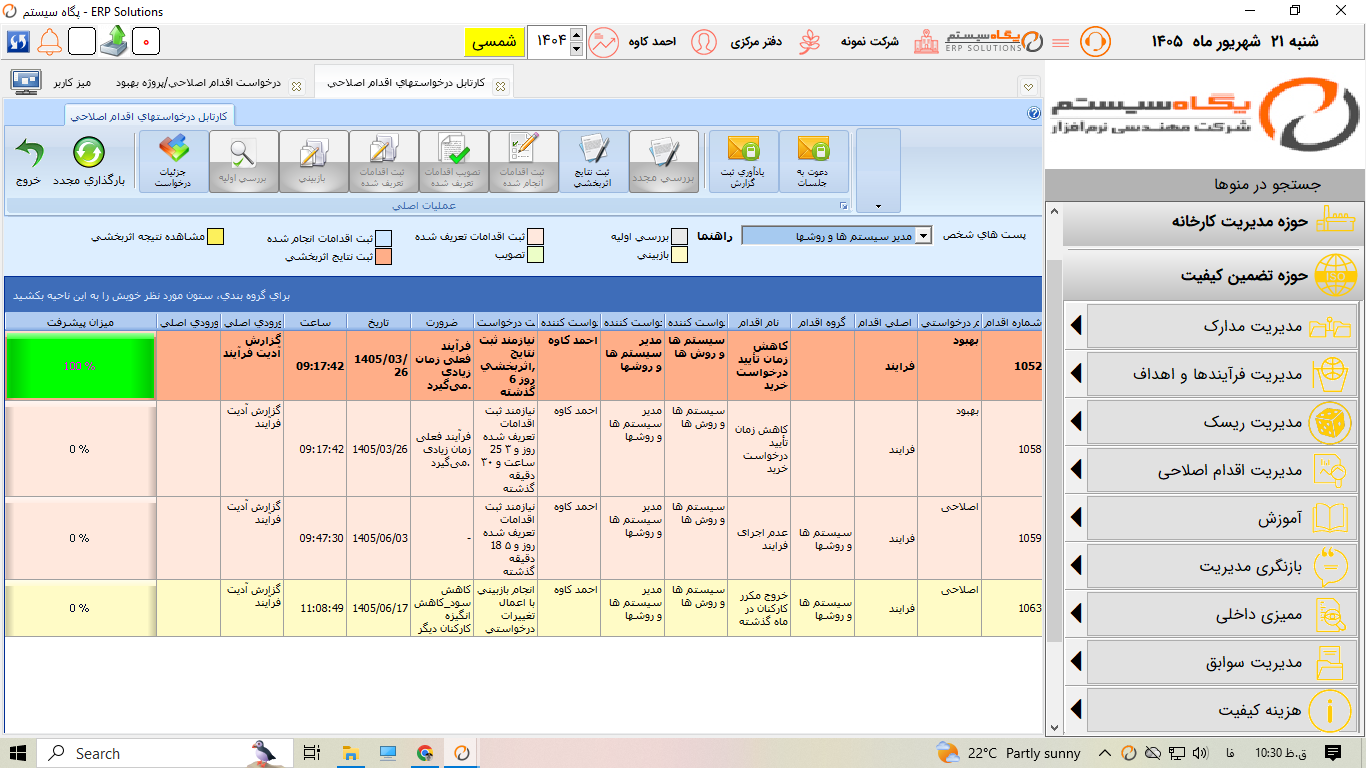Viewport: 1366px width, 768px height.
Task: Click the user avatar icon next to احمد کاوه
Action: [x=704, y=42]
